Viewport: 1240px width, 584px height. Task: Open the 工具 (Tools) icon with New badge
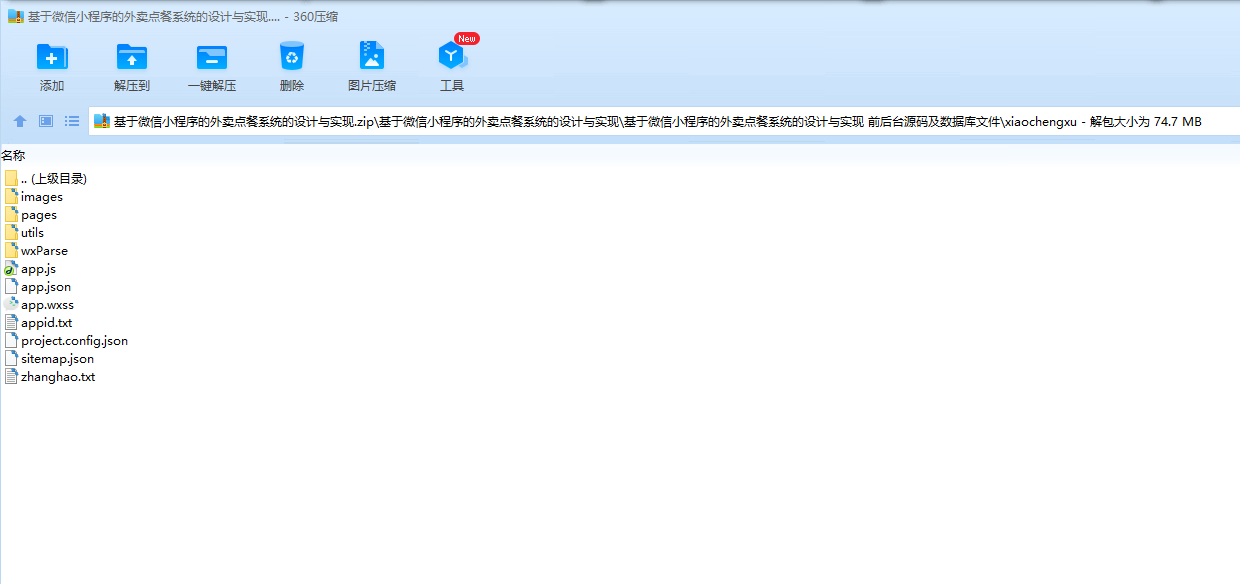[x=453, y=56]
